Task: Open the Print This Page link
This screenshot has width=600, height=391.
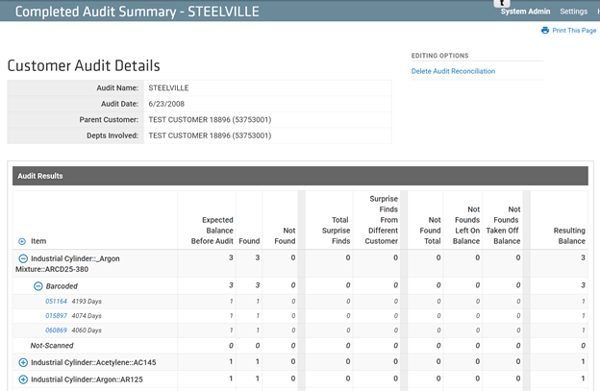Action: (x=574, y=30)
